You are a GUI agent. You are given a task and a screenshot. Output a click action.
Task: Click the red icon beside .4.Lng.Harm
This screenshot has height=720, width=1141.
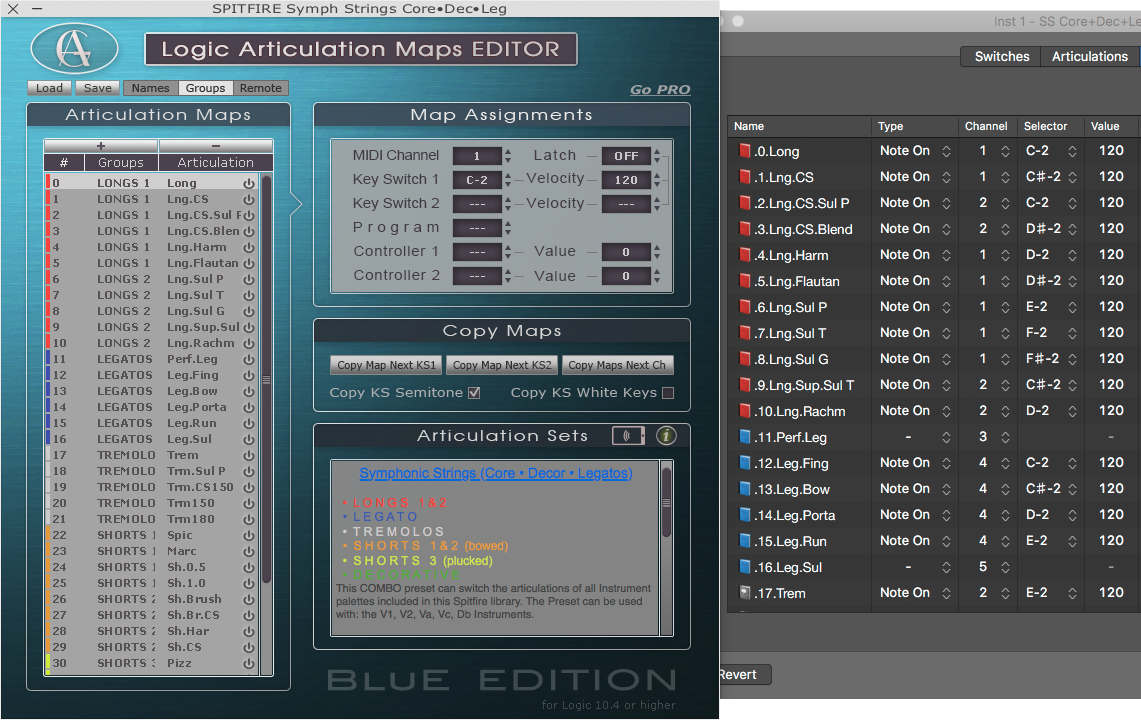(x=744, y=255)
